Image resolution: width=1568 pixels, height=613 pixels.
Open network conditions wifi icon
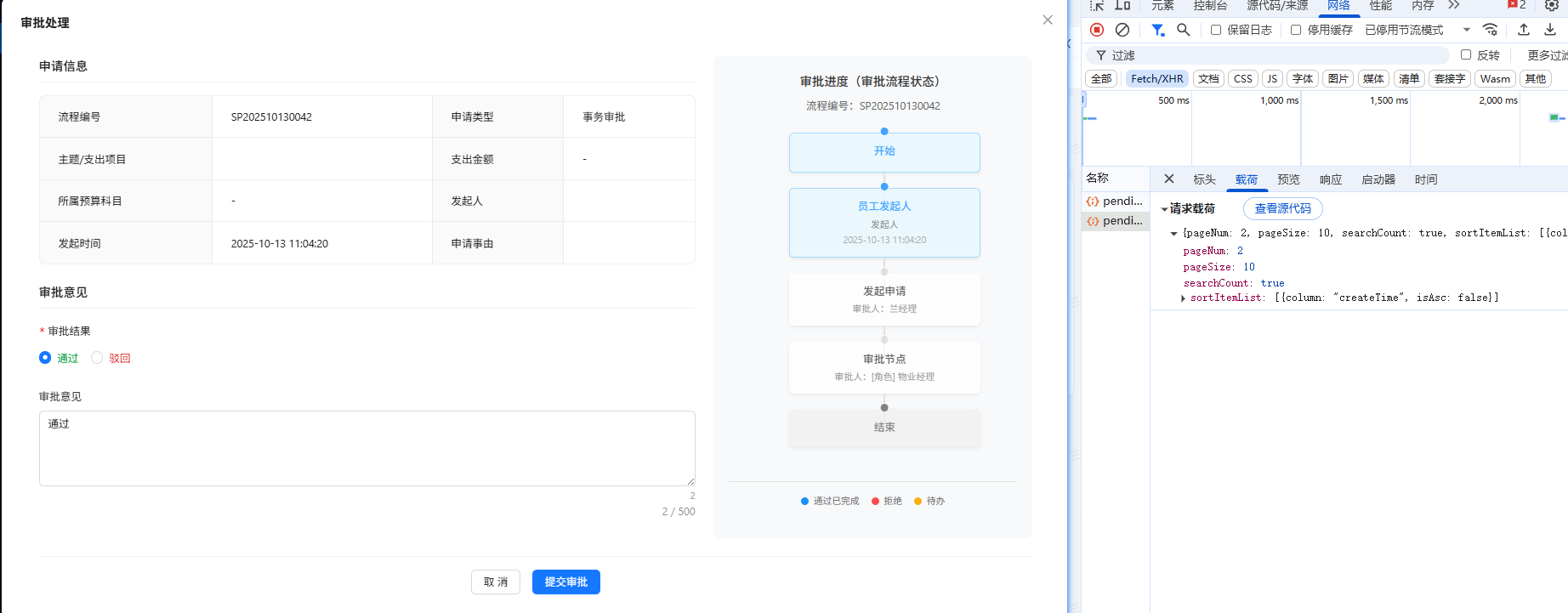coord(1490,30)
